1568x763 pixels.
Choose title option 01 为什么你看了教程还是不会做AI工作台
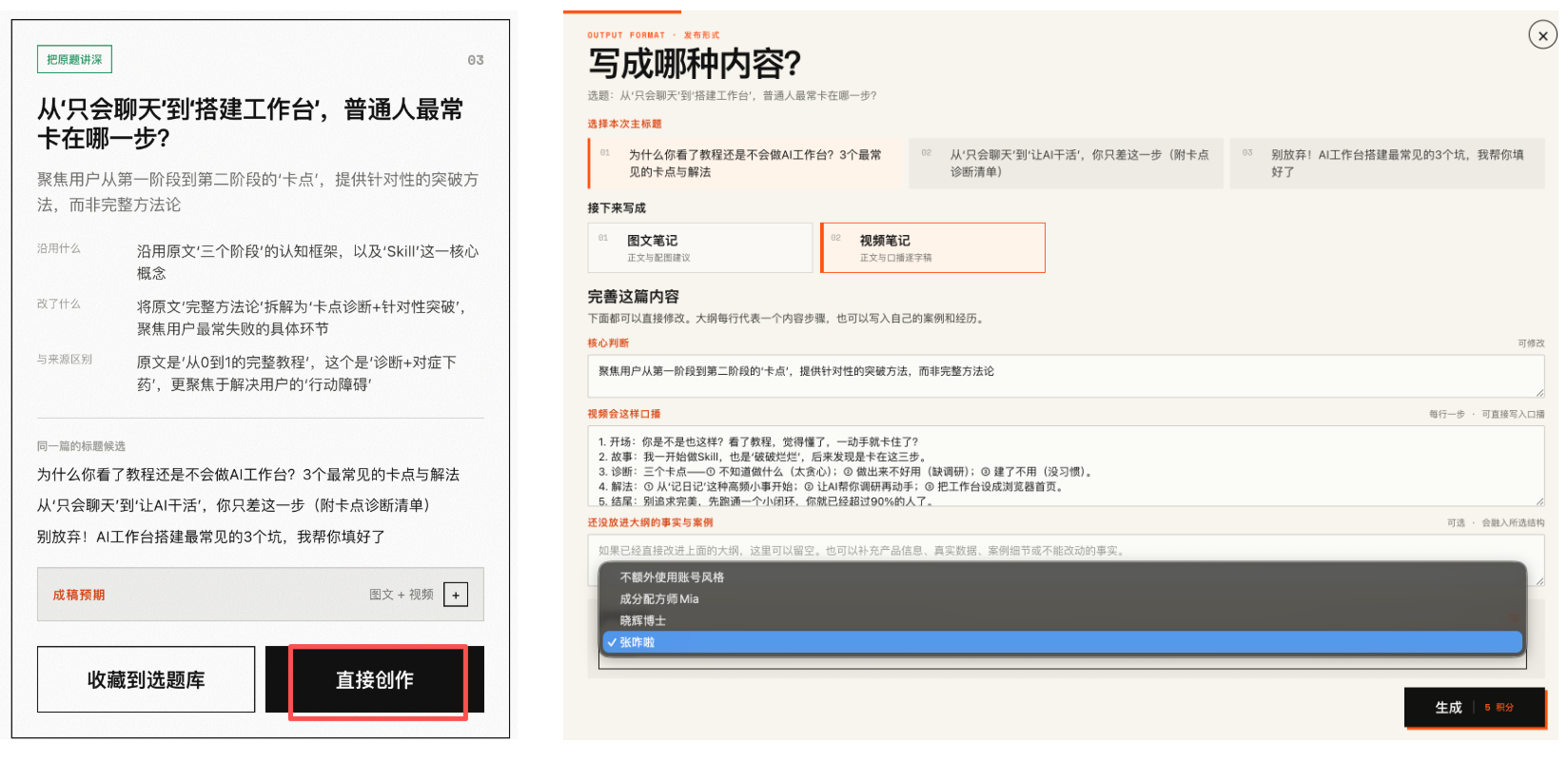[744, 163]
